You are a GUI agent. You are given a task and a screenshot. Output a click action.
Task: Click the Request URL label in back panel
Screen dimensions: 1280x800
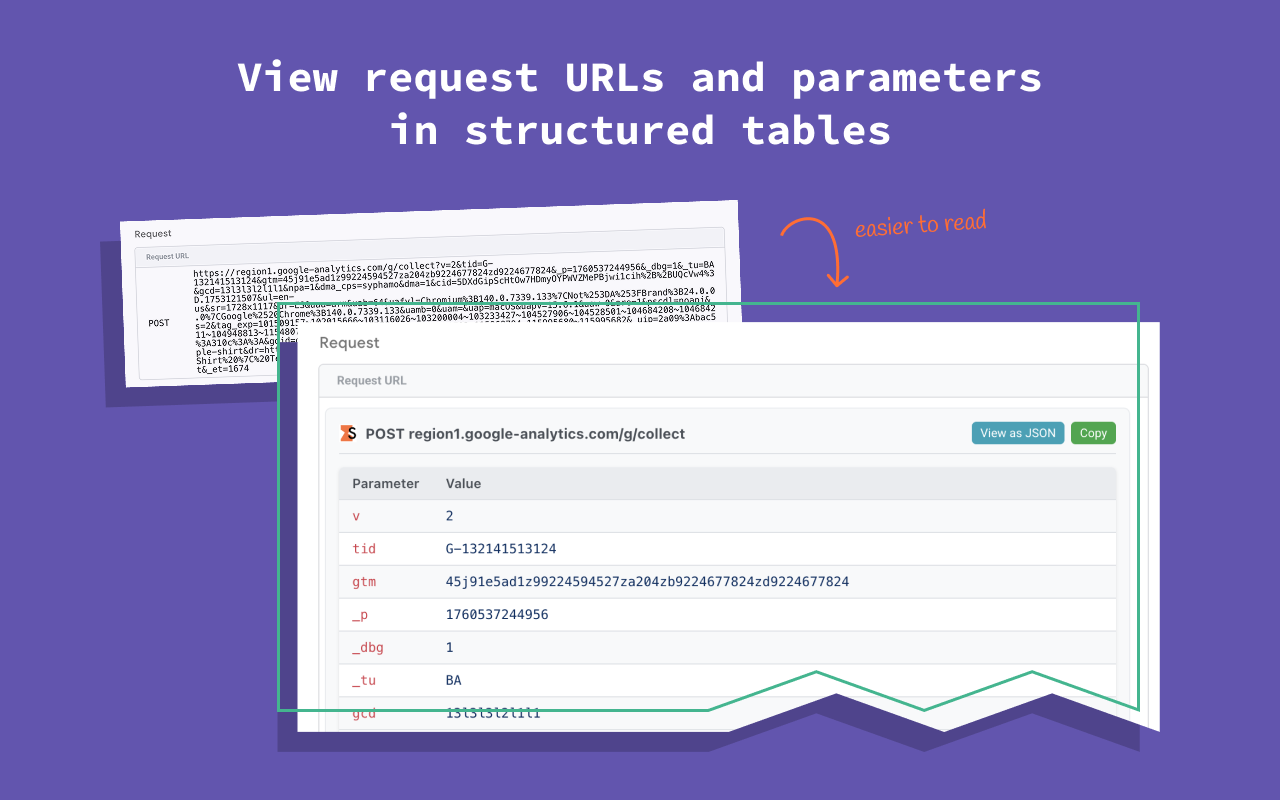click(167, 257)
